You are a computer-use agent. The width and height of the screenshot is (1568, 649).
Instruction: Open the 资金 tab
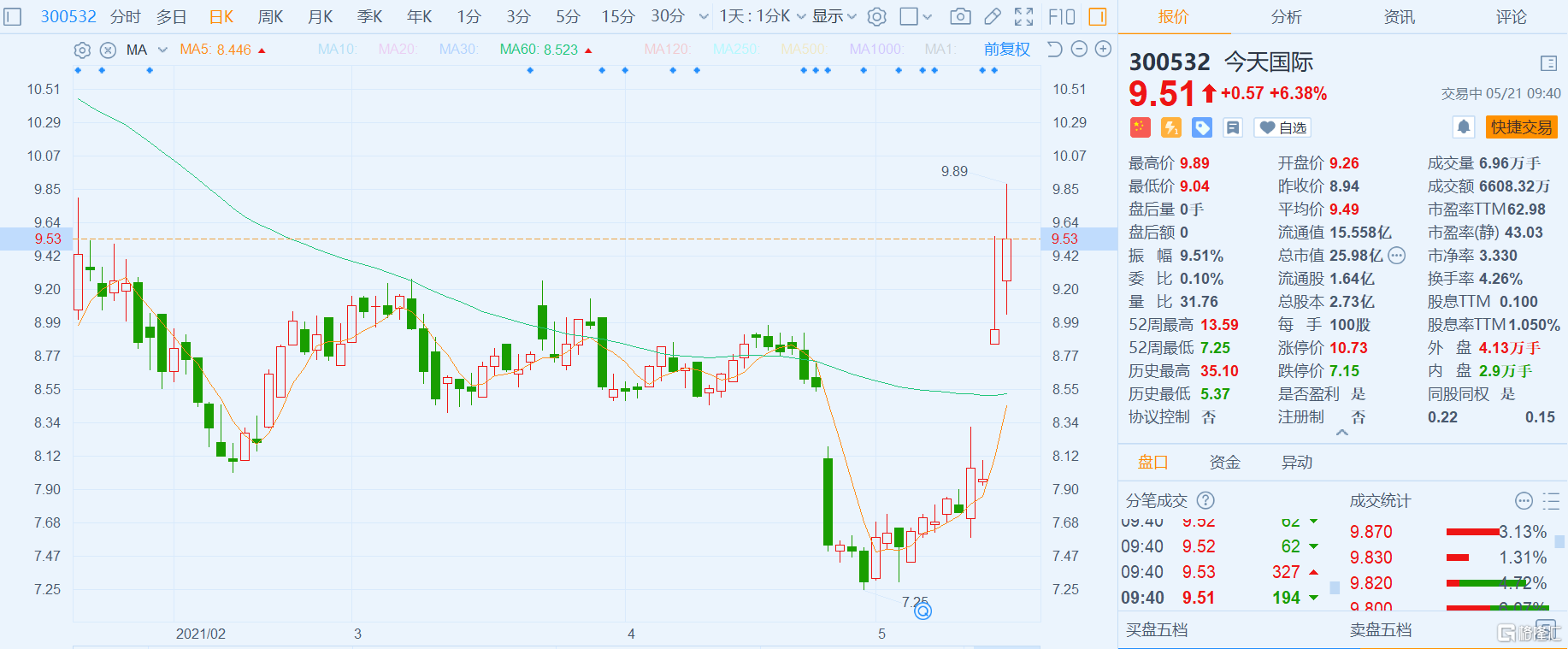point(1224,462)
